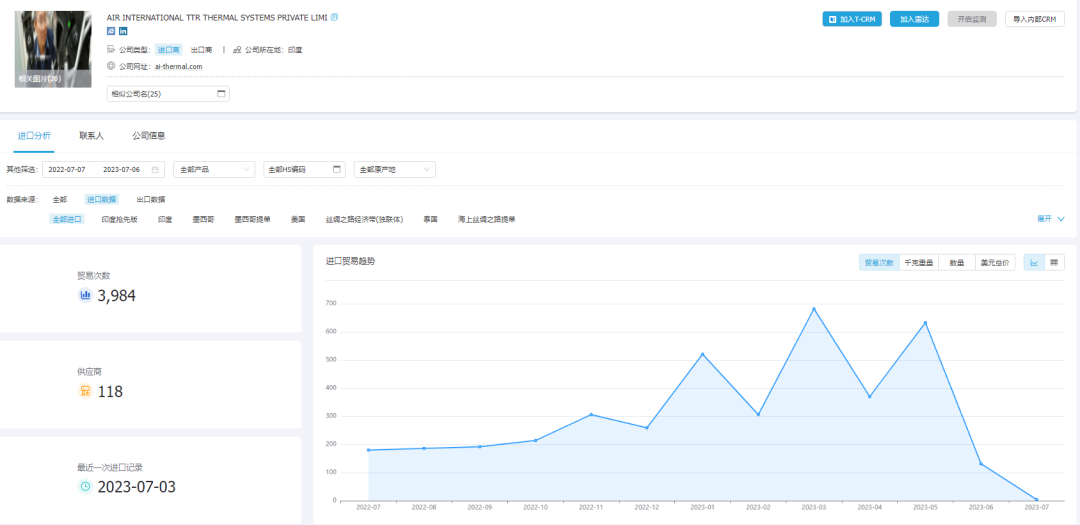
Task: Click the icon in 全部HS编码 field
Action: click(x=337, y=170)
